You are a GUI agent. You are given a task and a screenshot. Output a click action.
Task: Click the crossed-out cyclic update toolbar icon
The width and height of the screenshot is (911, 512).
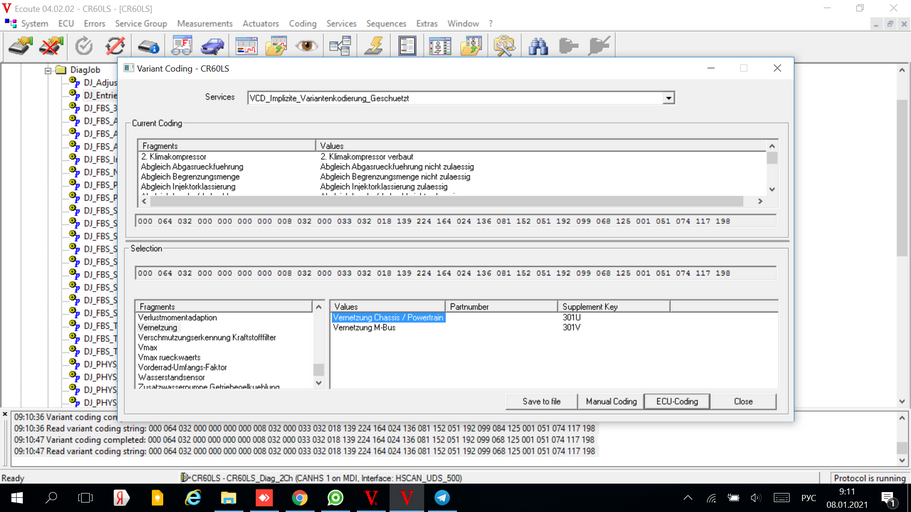coord(115,46)
